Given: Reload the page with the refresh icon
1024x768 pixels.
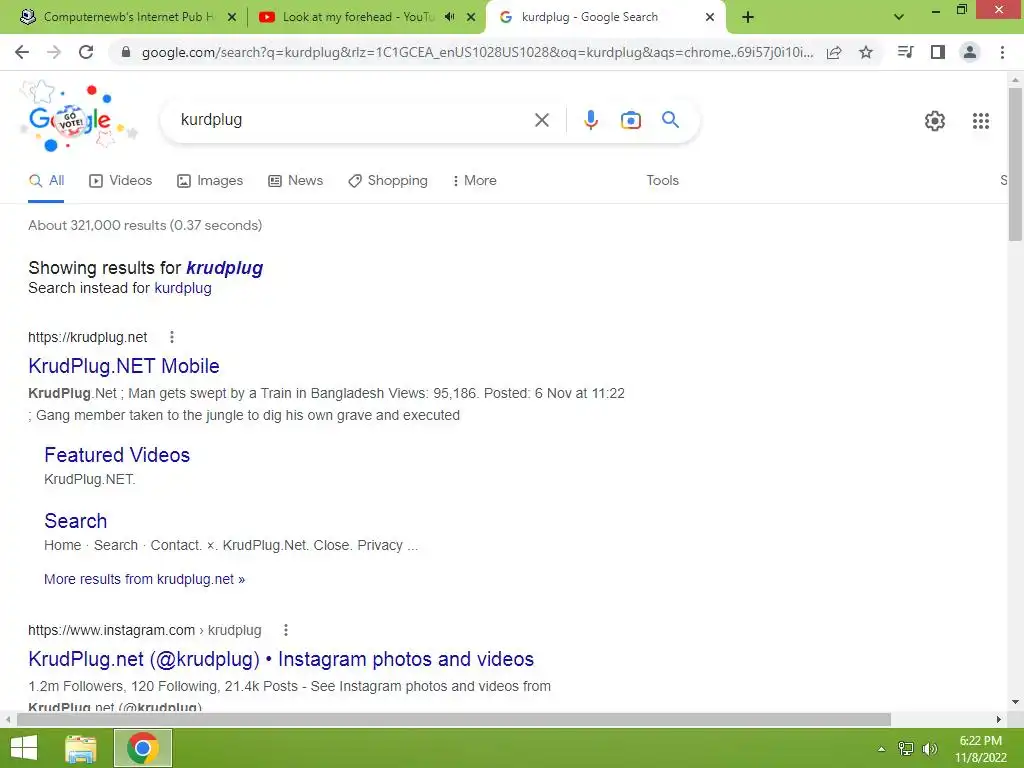Looking at the screenshot, I should click(x=86, y=52).
